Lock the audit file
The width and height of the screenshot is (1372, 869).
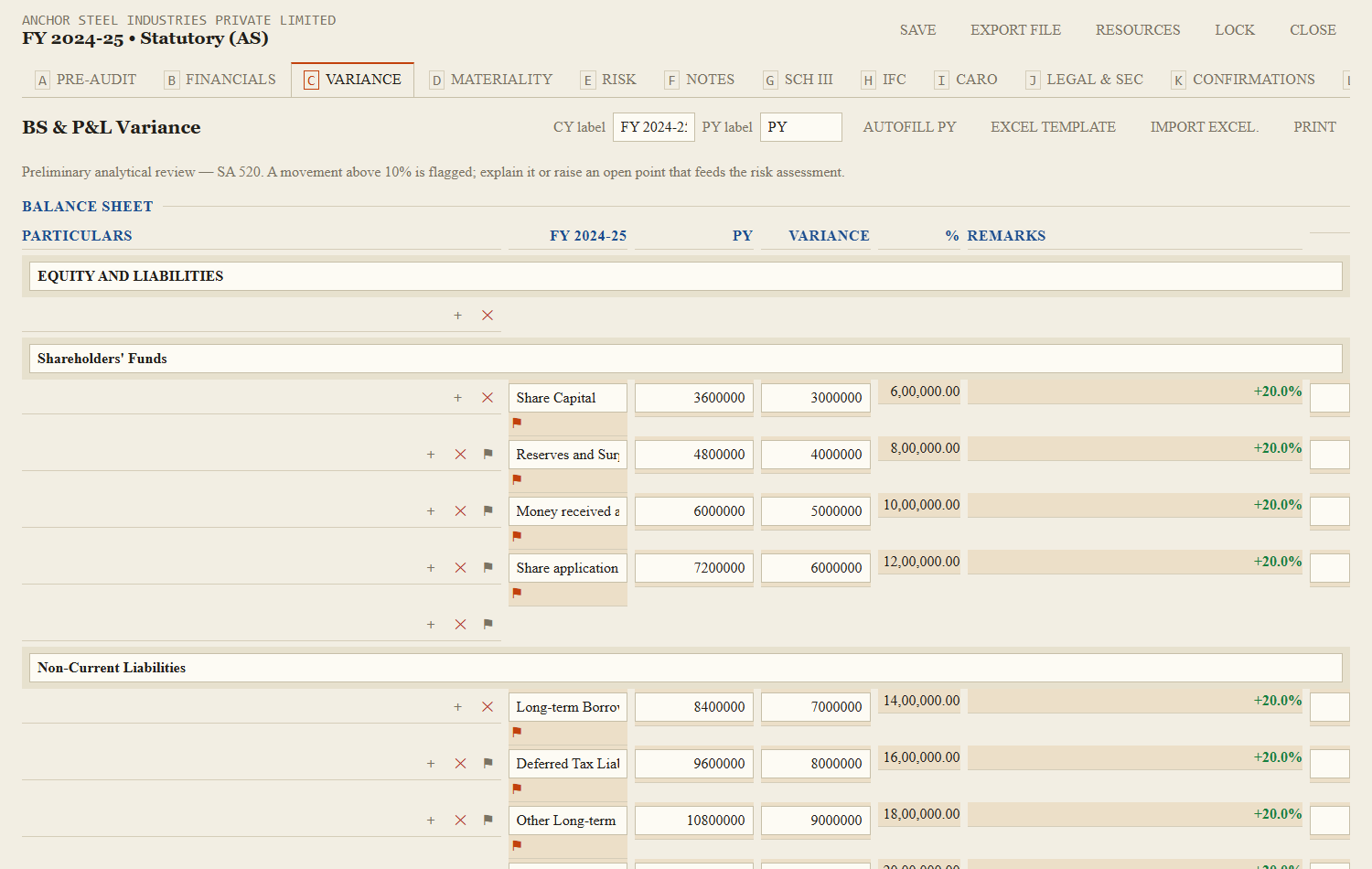(1235, 30)
